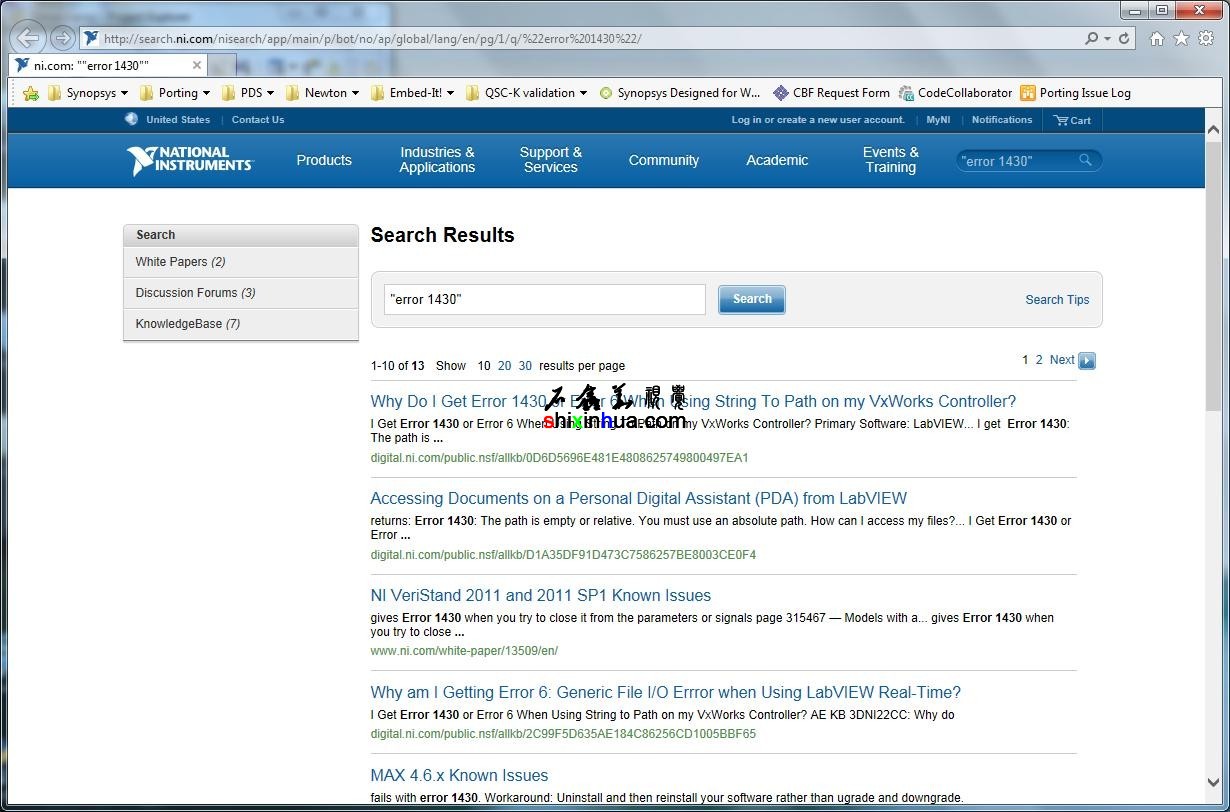The width and height of the screenshot is (1230, 812).
Task: Click the next page arrow icon
Action: (1087, 361)
